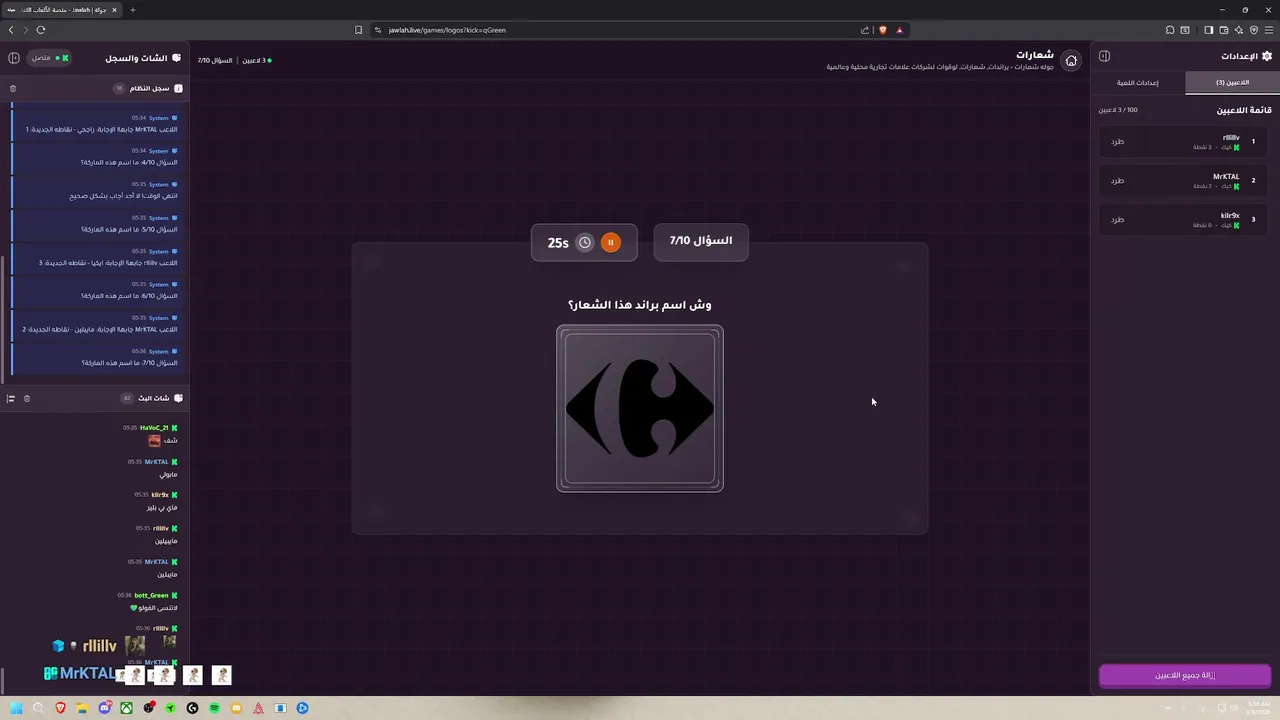Share the page via share icon
1280x720 pixels.
[x=865, y=30]
